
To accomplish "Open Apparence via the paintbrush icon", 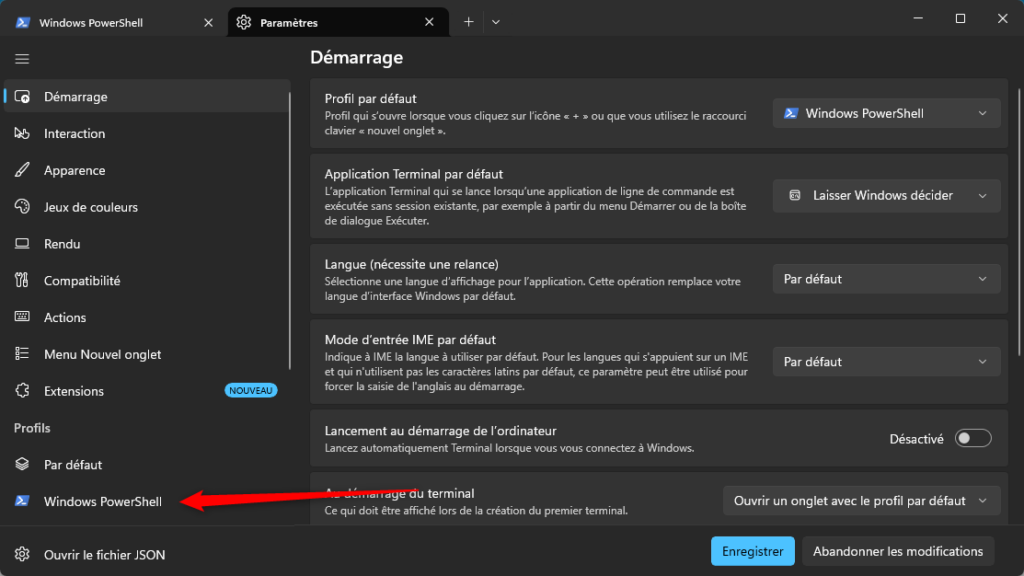I will click(22, 170).
